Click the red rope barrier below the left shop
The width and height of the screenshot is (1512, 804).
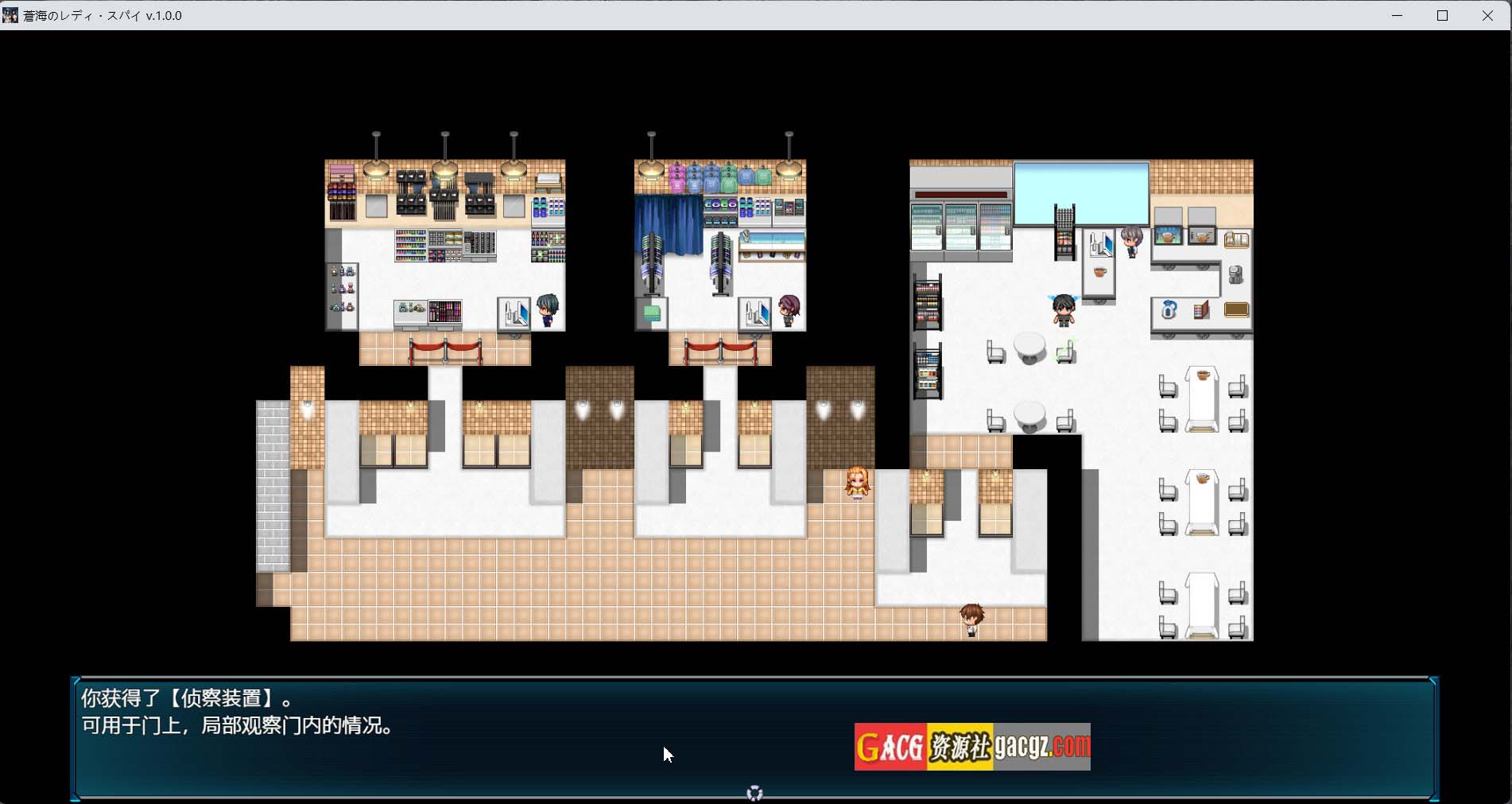point(445,350)
